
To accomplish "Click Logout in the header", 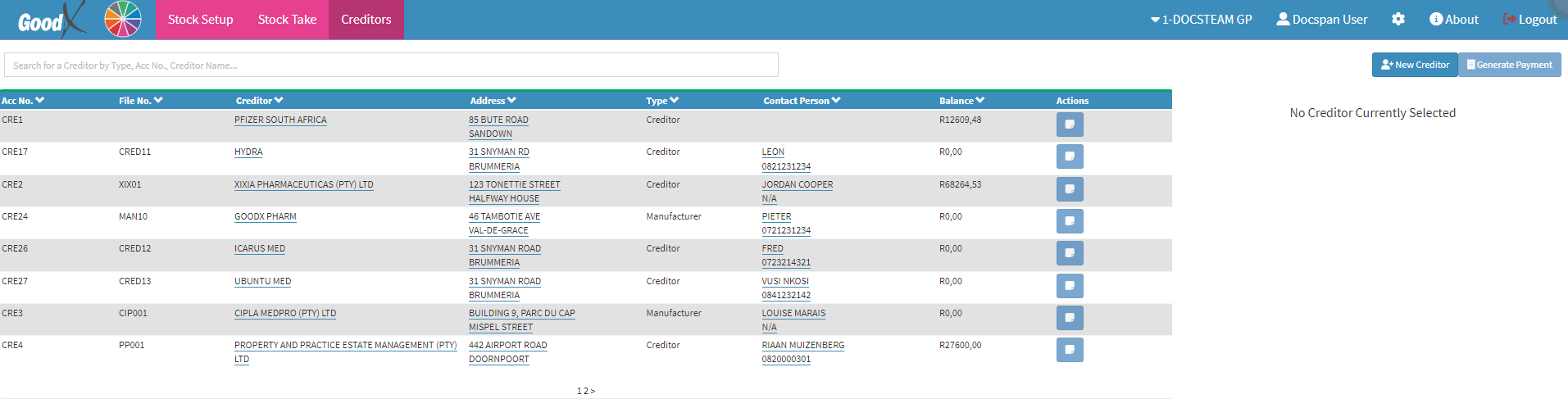I will (1529, 20).
